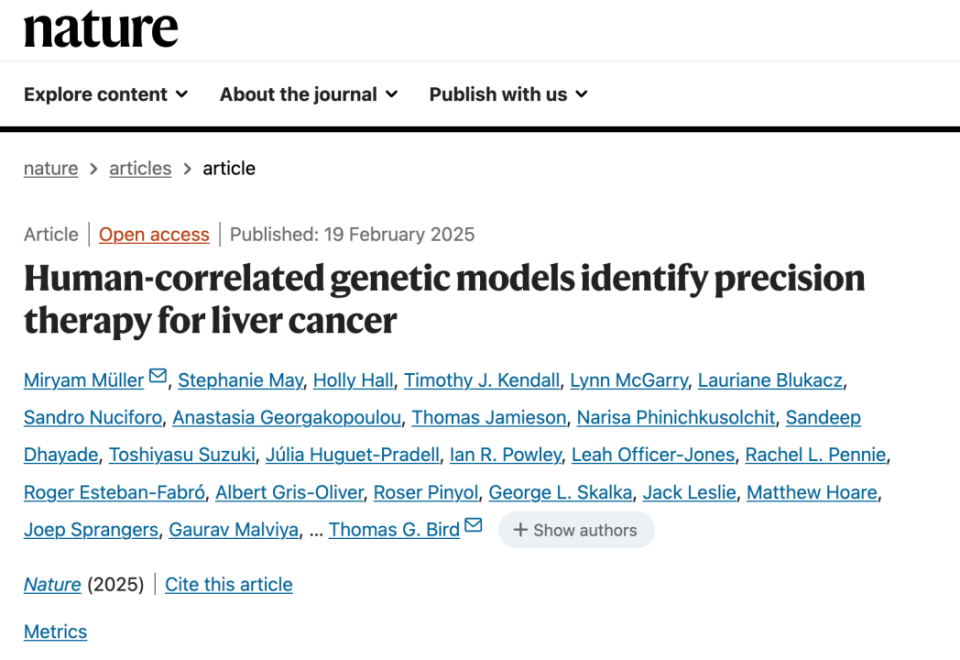The image size is (960, 660).
Task: Open Thomas G. Bird author link
Action: click(x=394, y=530)
